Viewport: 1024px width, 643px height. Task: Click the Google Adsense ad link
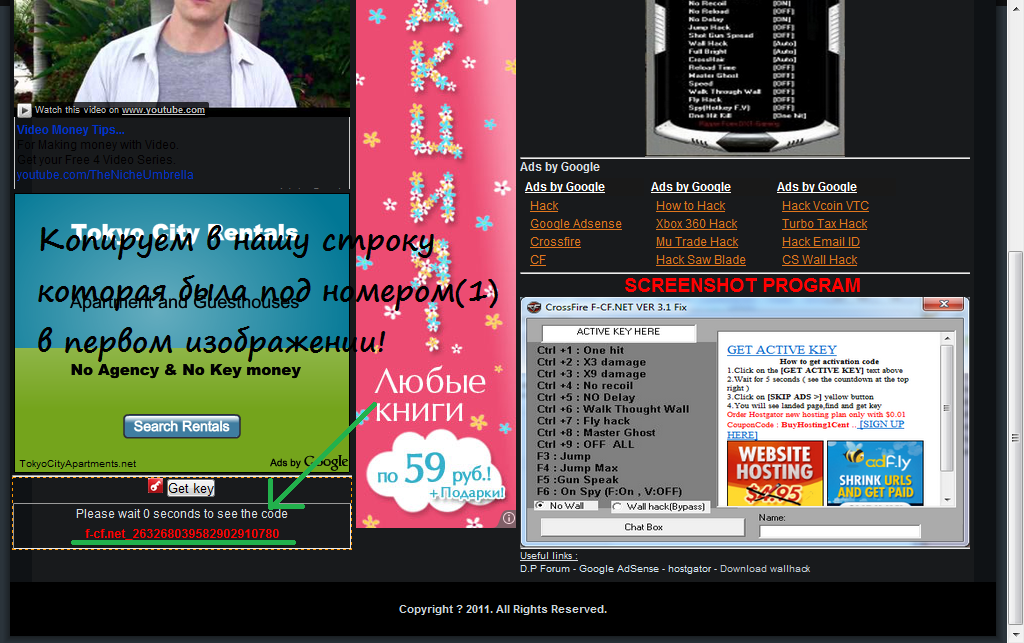point(575,224)
